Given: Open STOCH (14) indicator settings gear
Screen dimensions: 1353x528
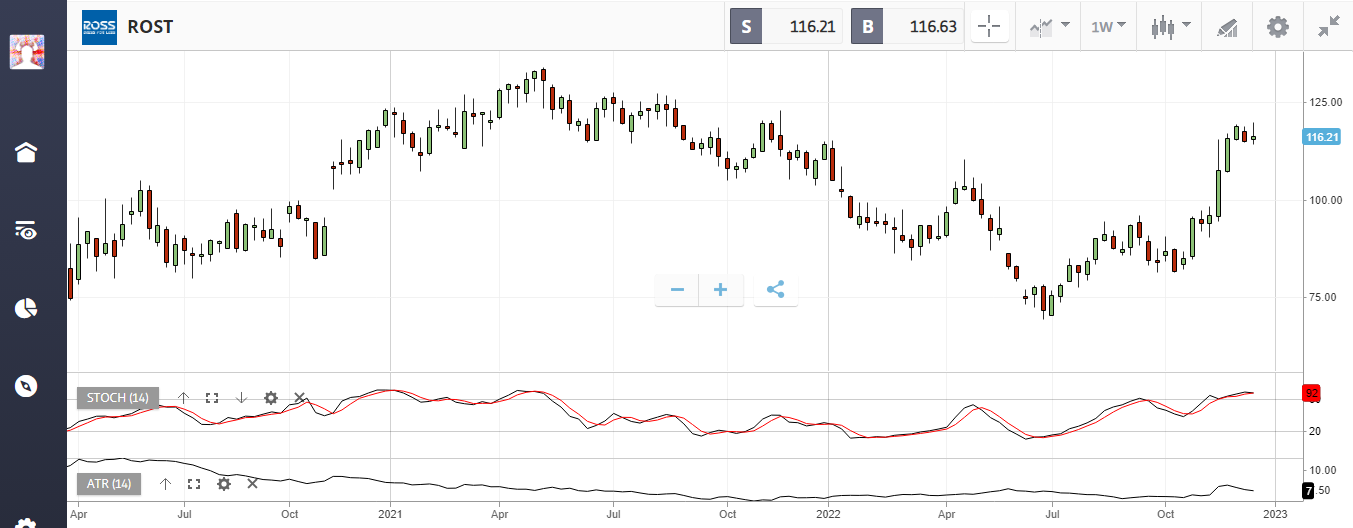Looking at the screenshot, I should (270, 398).
